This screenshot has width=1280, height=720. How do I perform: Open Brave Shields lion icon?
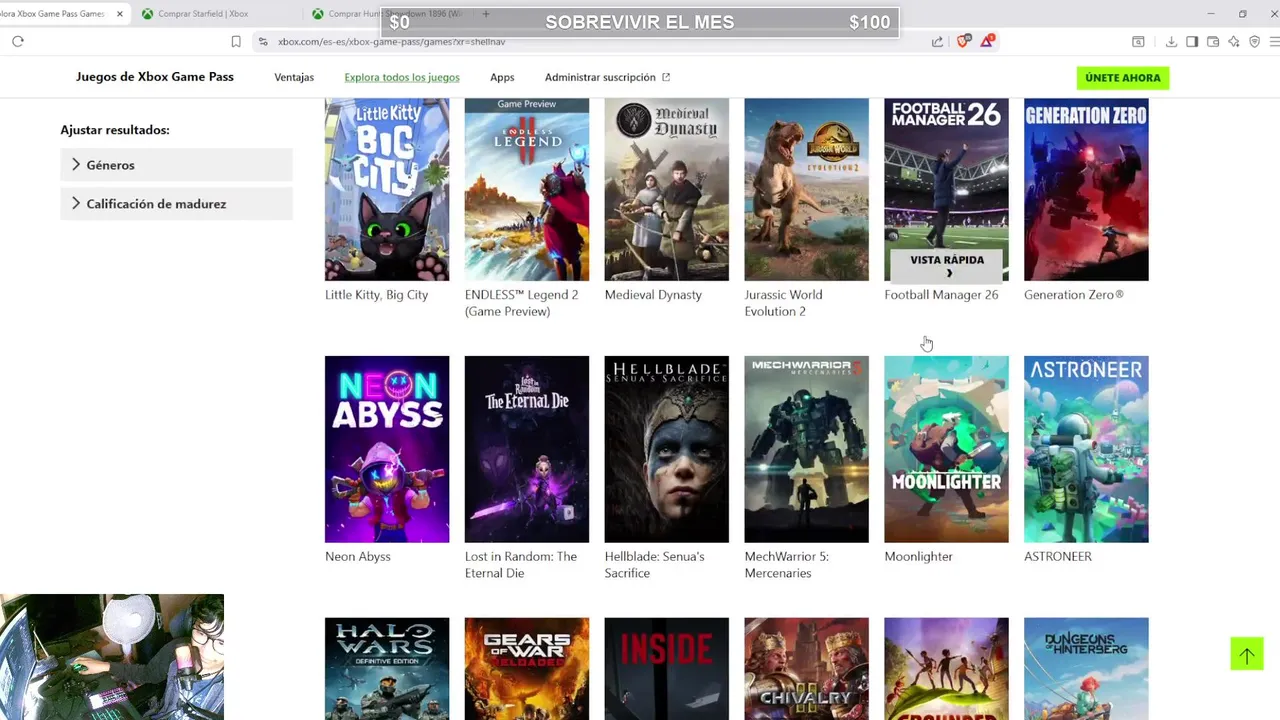(x=964, y=41)
